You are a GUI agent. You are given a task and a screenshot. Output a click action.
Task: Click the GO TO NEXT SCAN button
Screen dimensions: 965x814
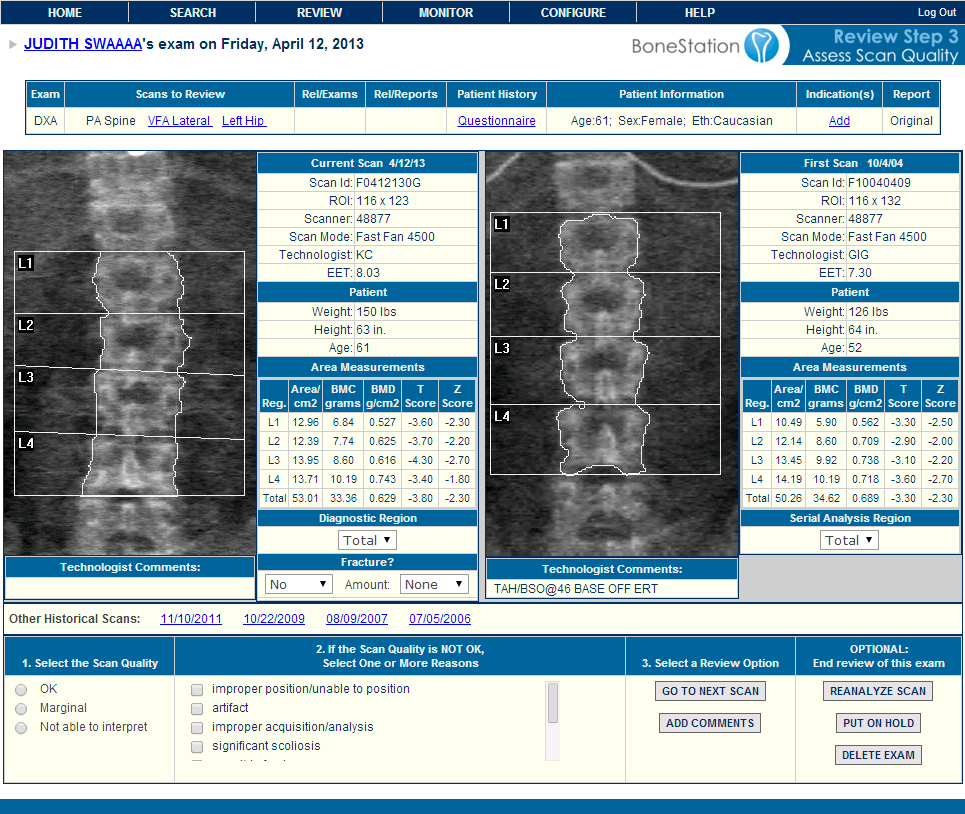tap(710, 691)
